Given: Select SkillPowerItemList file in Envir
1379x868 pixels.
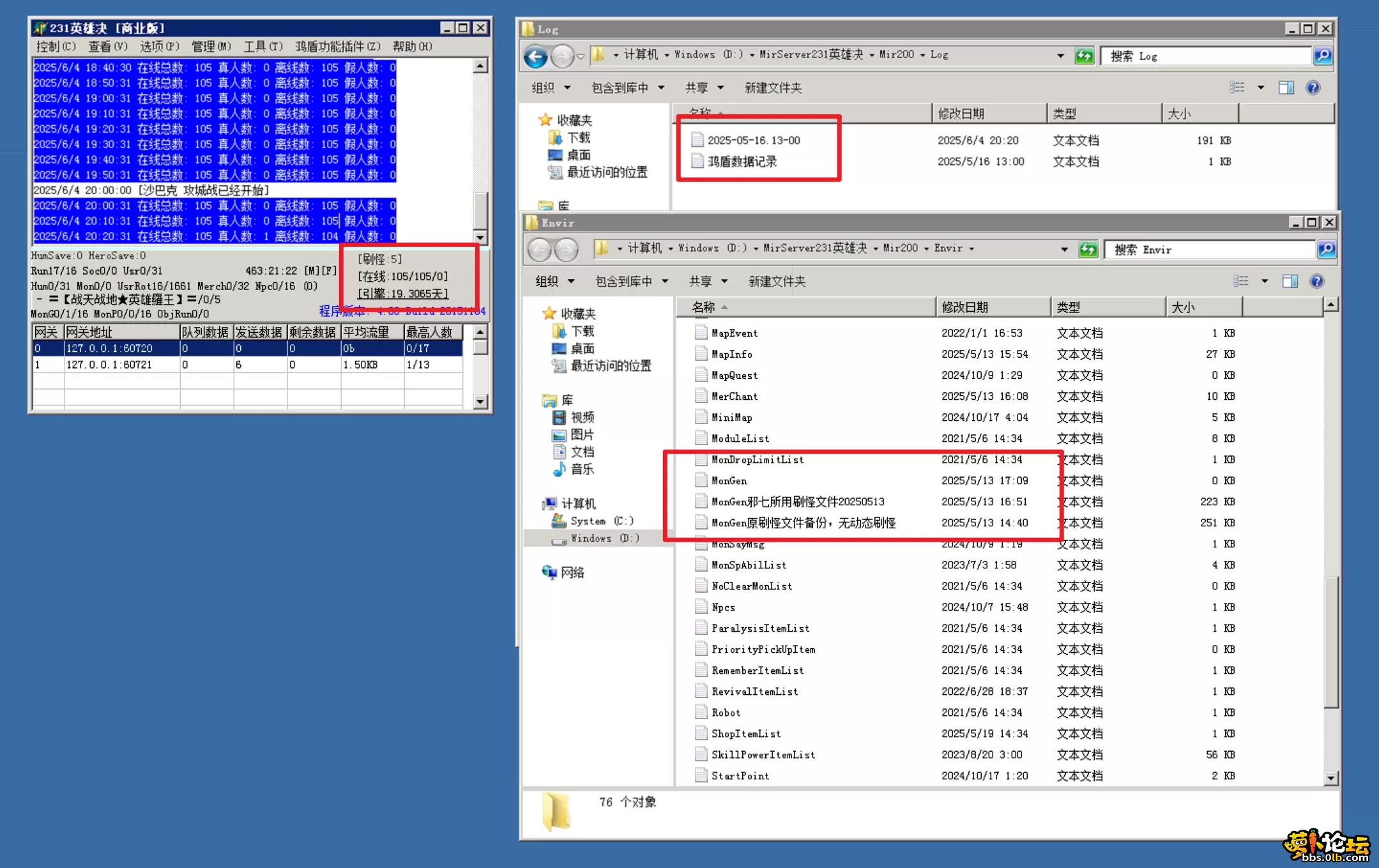Looking at the screenshot, I should pyautogui.click(x=755, y=755).
